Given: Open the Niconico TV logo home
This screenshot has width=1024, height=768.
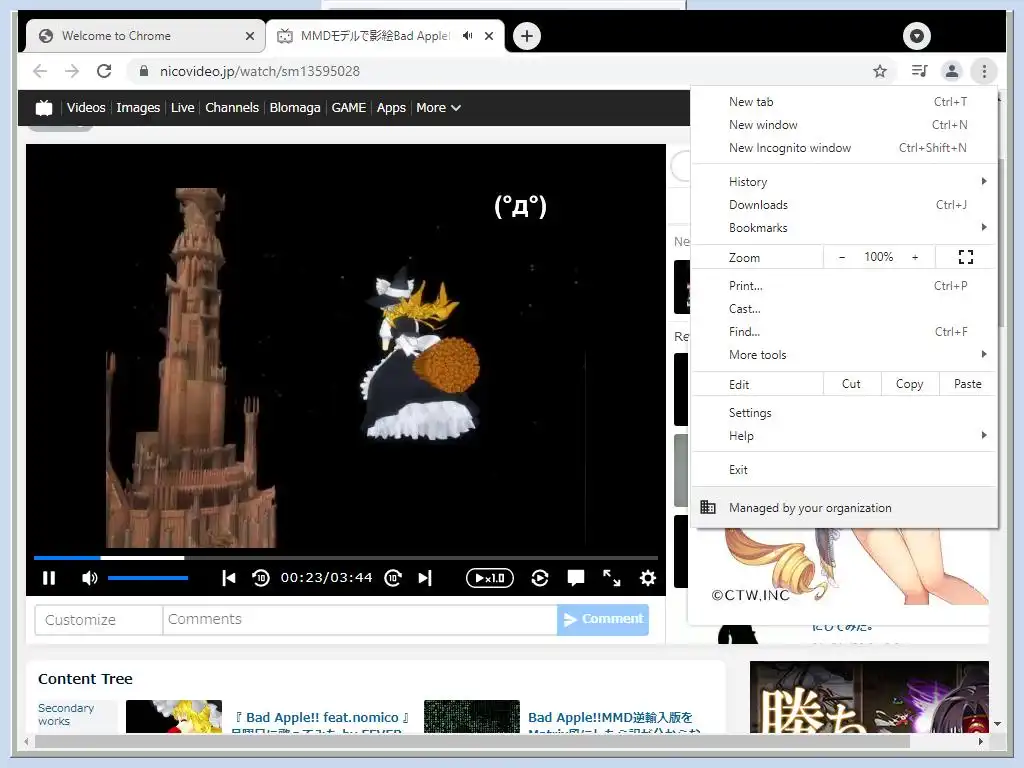Looking at the screenshot, I should pyautogui.click(x=44, y=108).
